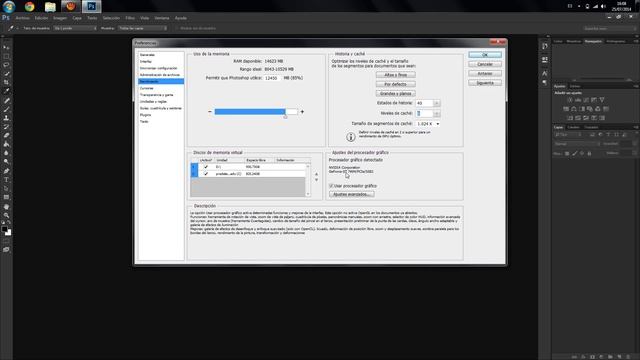Viewport: 640px width, 360px height.
Task: Add a Brightness/Contrast adjustment
Action: (570, 100)
